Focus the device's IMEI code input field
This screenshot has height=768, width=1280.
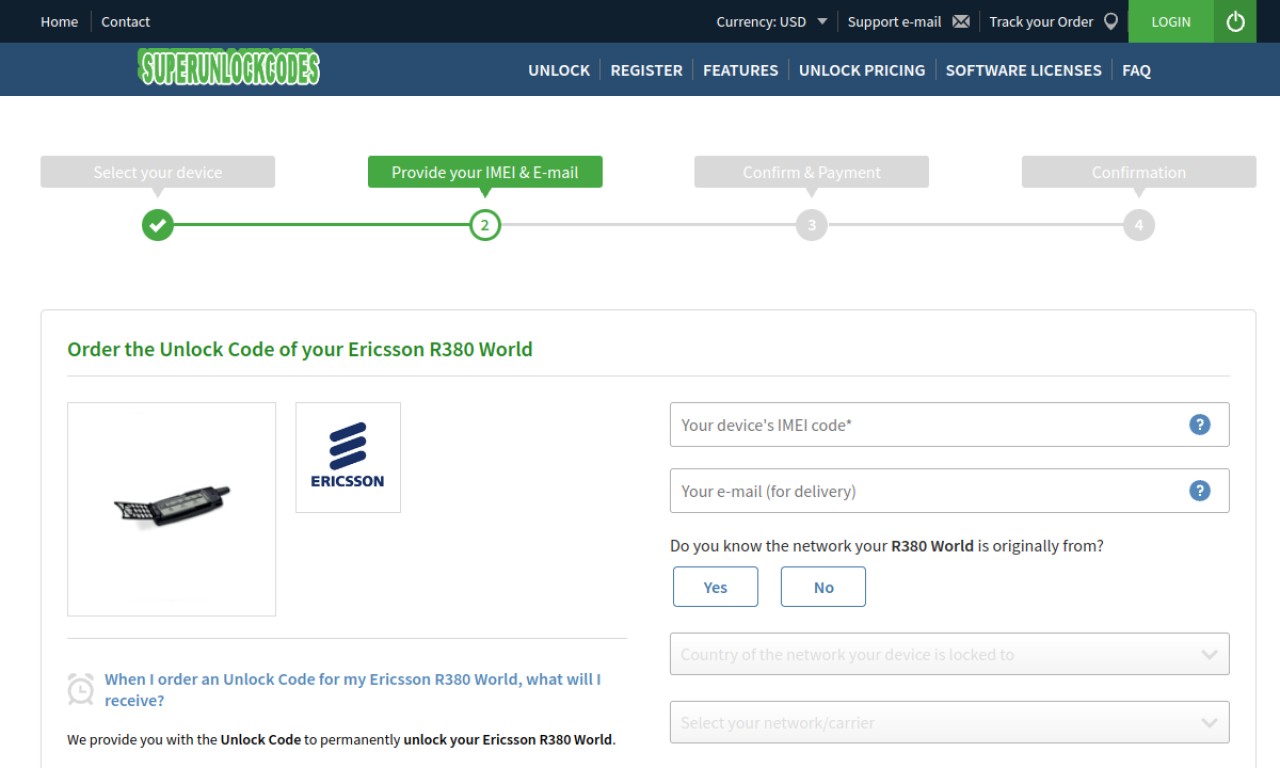coord(949,425)
